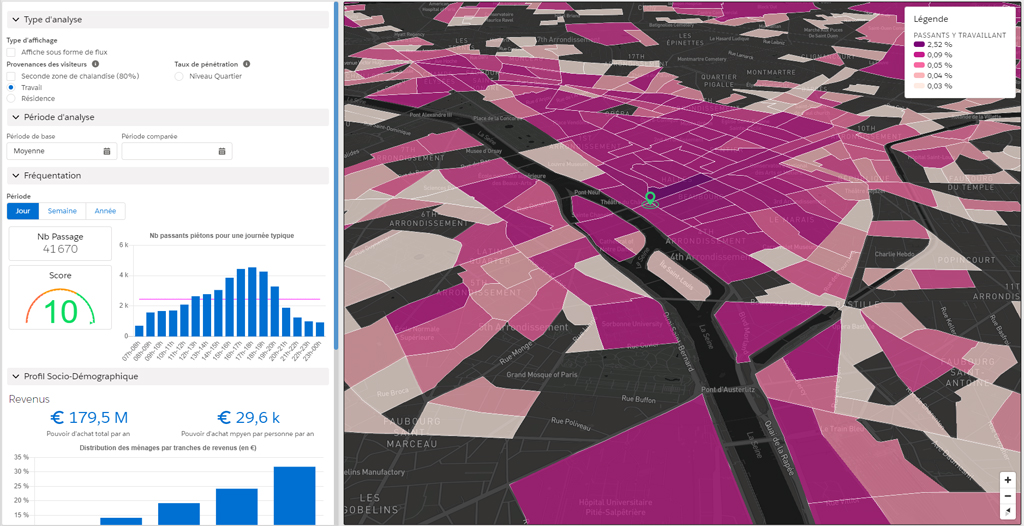Click the Hôpital Universitaire Pitié-Salpêtrière label
Screen dimensions: 1024x526
(615, 507)
